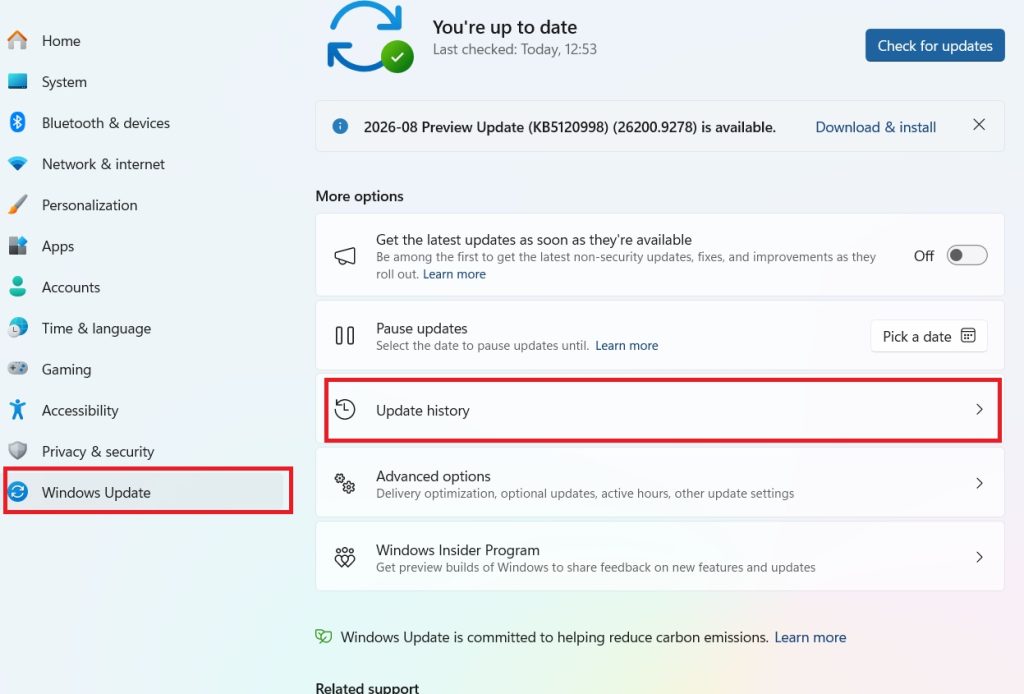
Task: Click the large update status sync icon
Action: click(x=370, y=39)
